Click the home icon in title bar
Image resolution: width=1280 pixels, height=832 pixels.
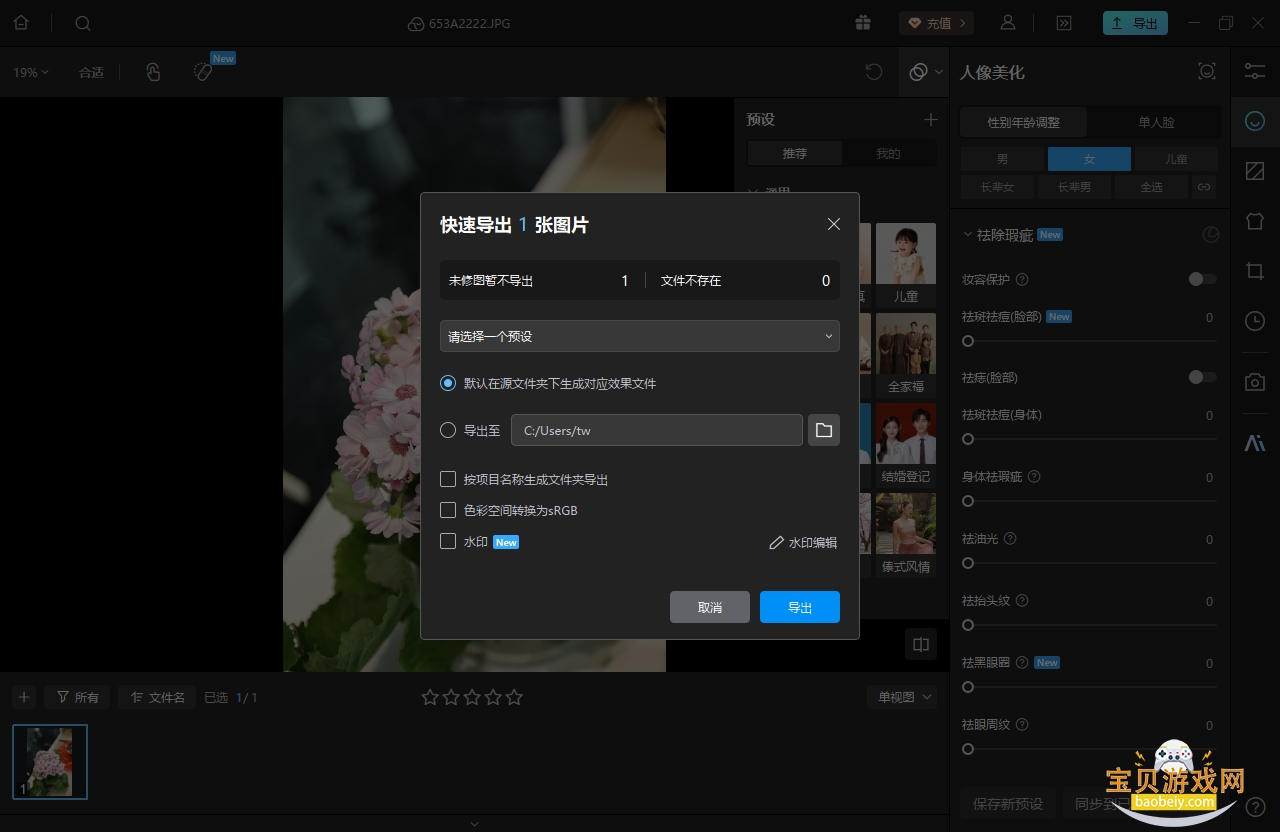click(20, 23)
